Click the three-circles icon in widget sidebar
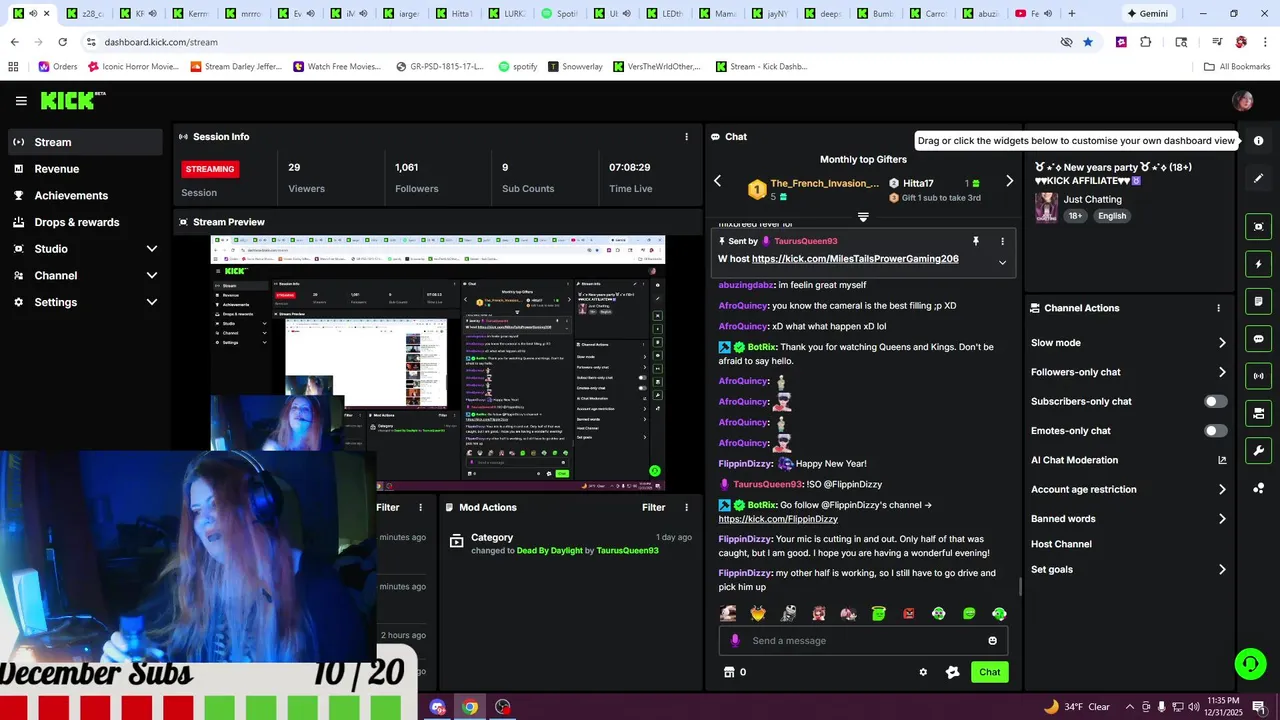 click(1258, 488)
